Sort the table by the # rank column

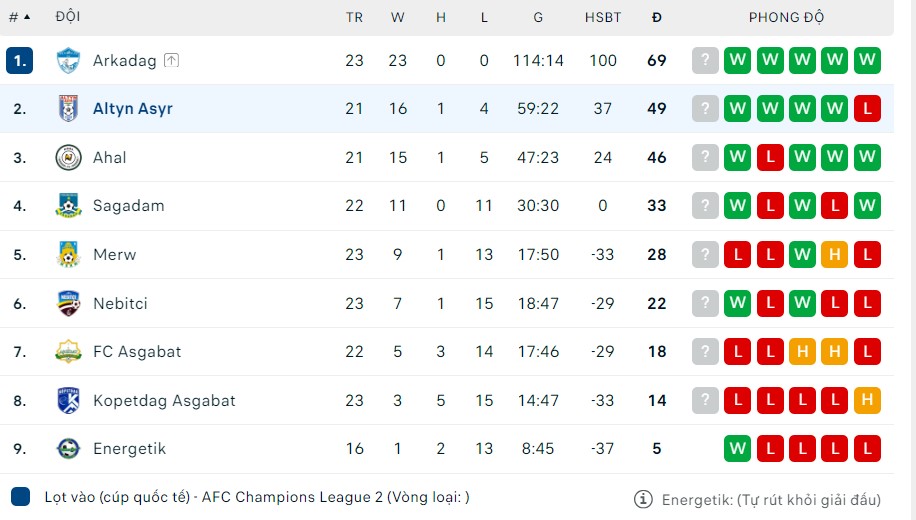point(19,17)
